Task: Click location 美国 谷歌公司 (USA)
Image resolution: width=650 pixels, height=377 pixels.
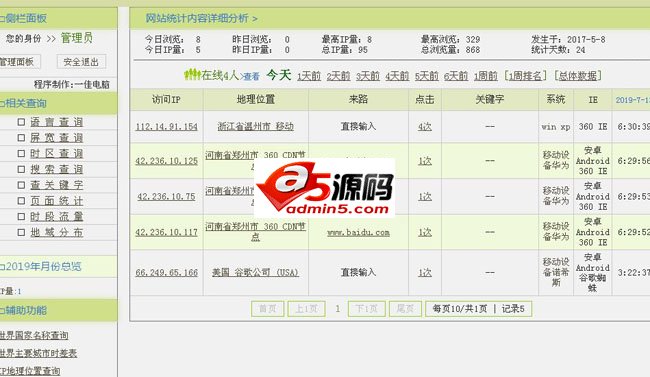Action: coord(255,272)
